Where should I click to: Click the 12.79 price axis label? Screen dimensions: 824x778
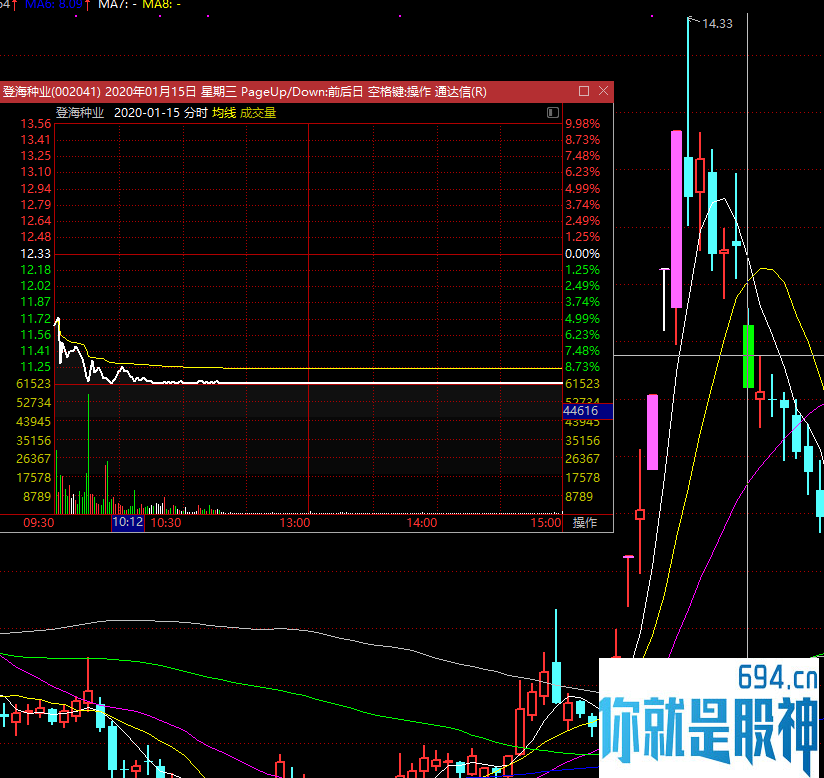tap(36, 204)
